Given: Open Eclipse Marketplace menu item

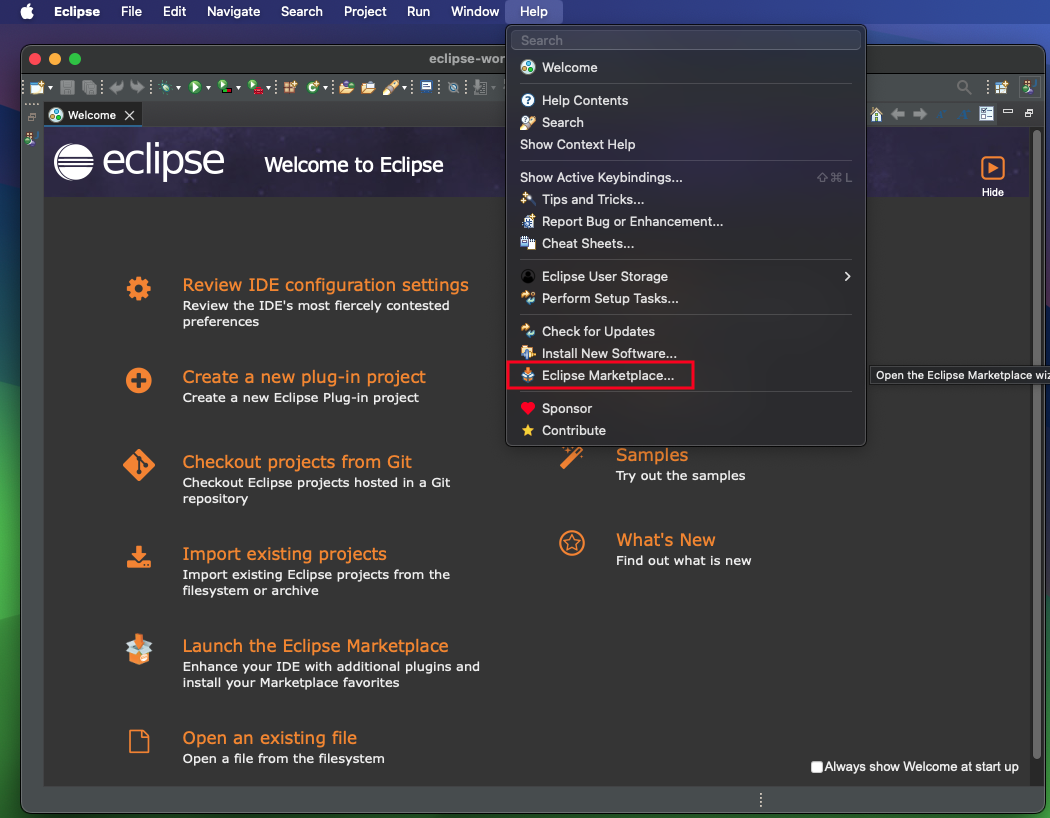Looking at the screenshot, I should 686,376.
